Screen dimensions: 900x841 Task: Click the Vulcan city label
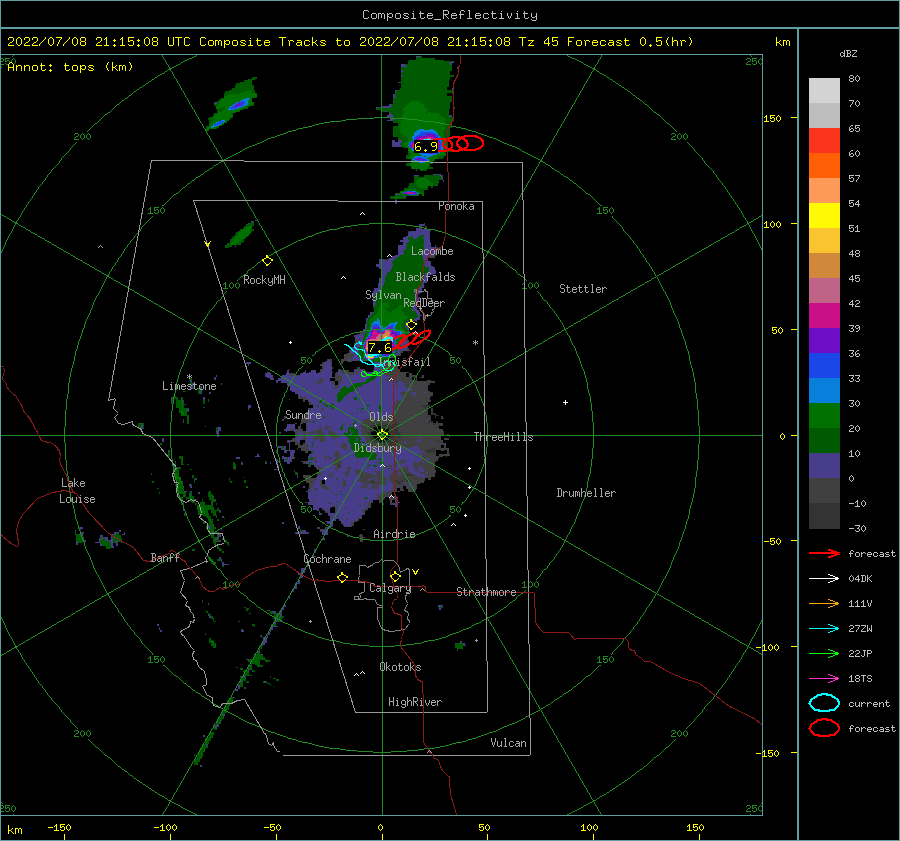[x=509, y=743]
